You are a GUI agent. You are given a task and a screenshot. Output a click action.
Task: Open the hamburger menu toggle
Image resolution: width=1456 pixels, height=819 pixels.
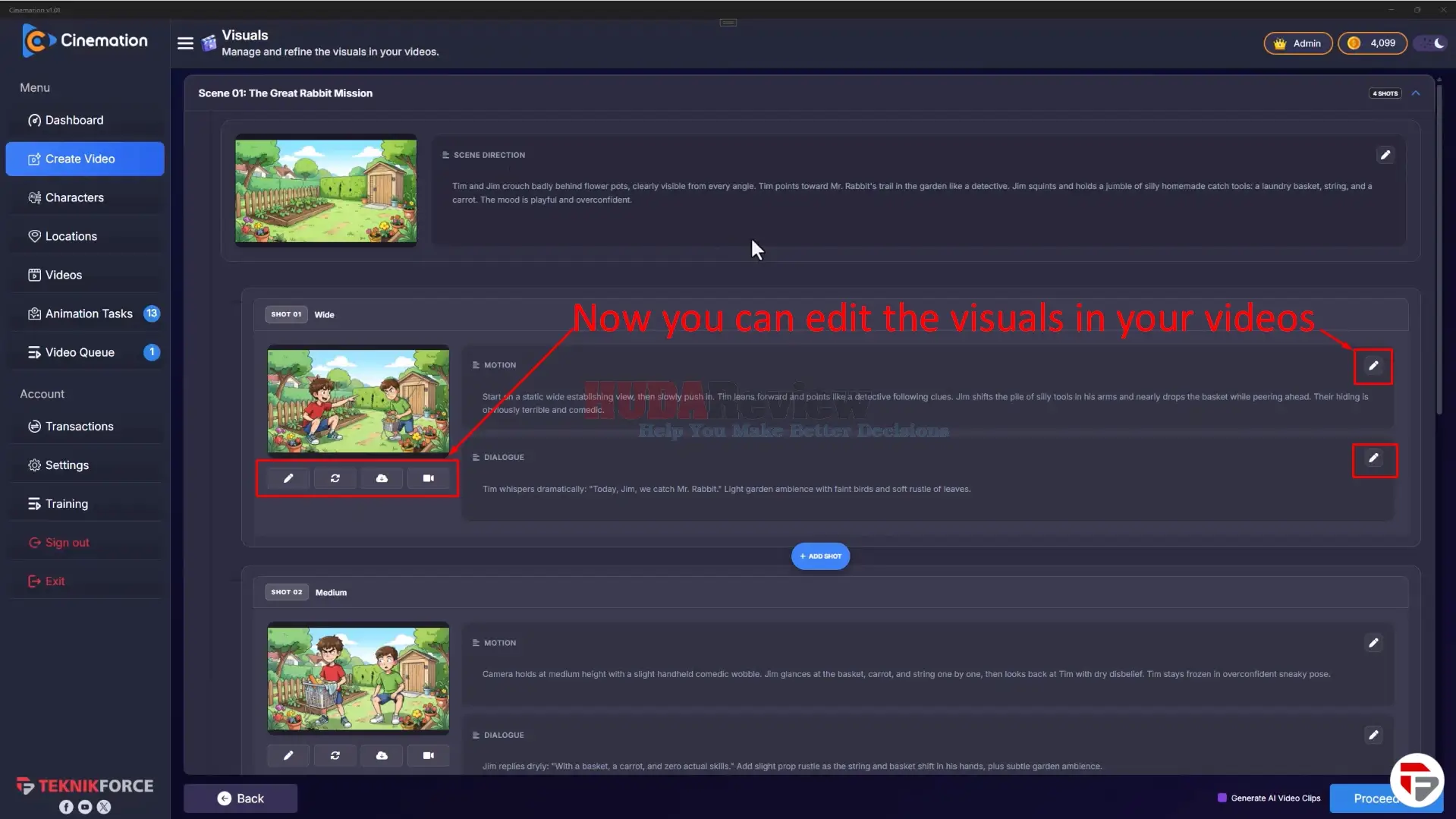pos(185,43)
